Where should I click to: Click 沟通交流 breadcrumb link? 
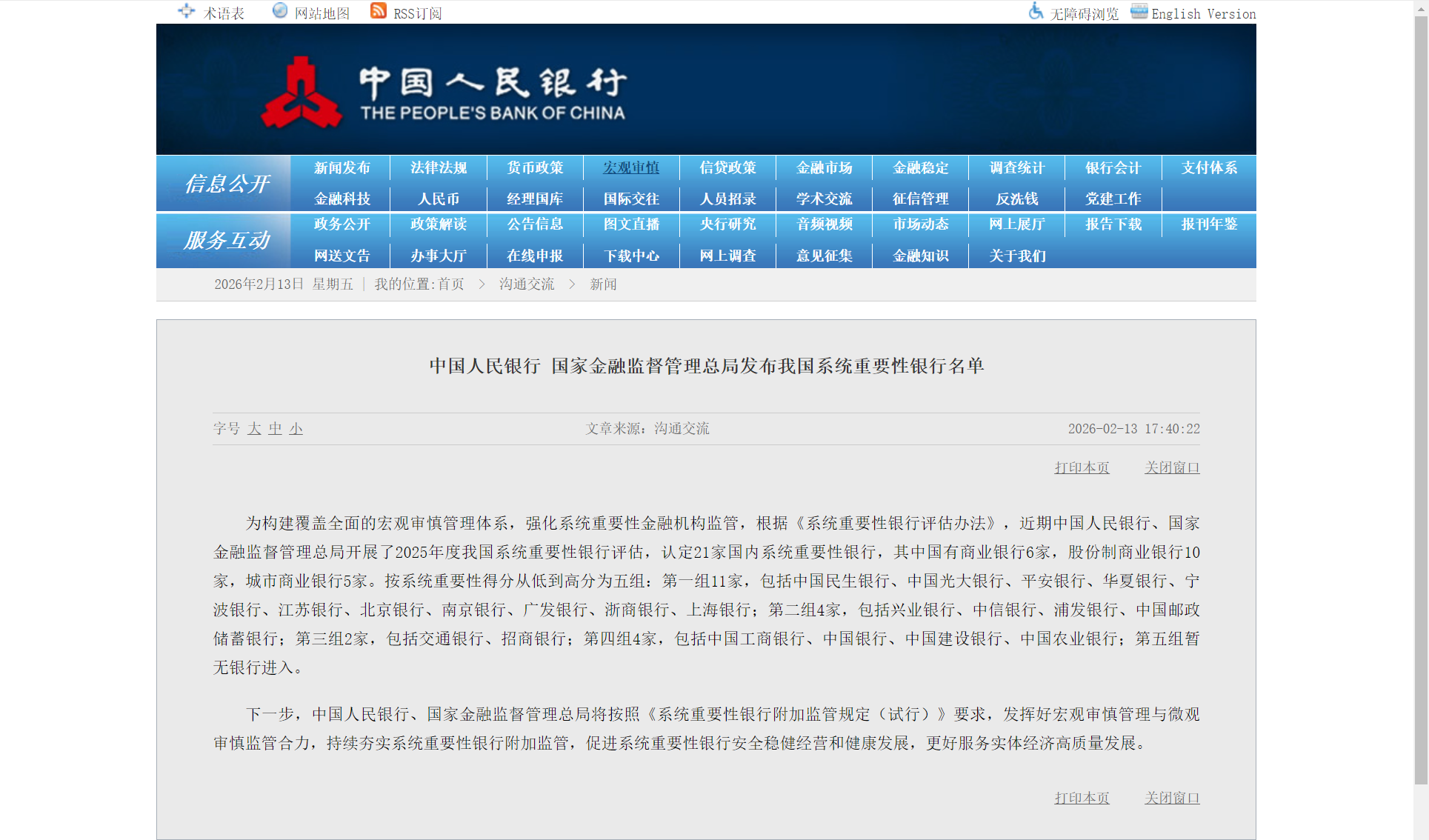[x=527, y=284]
